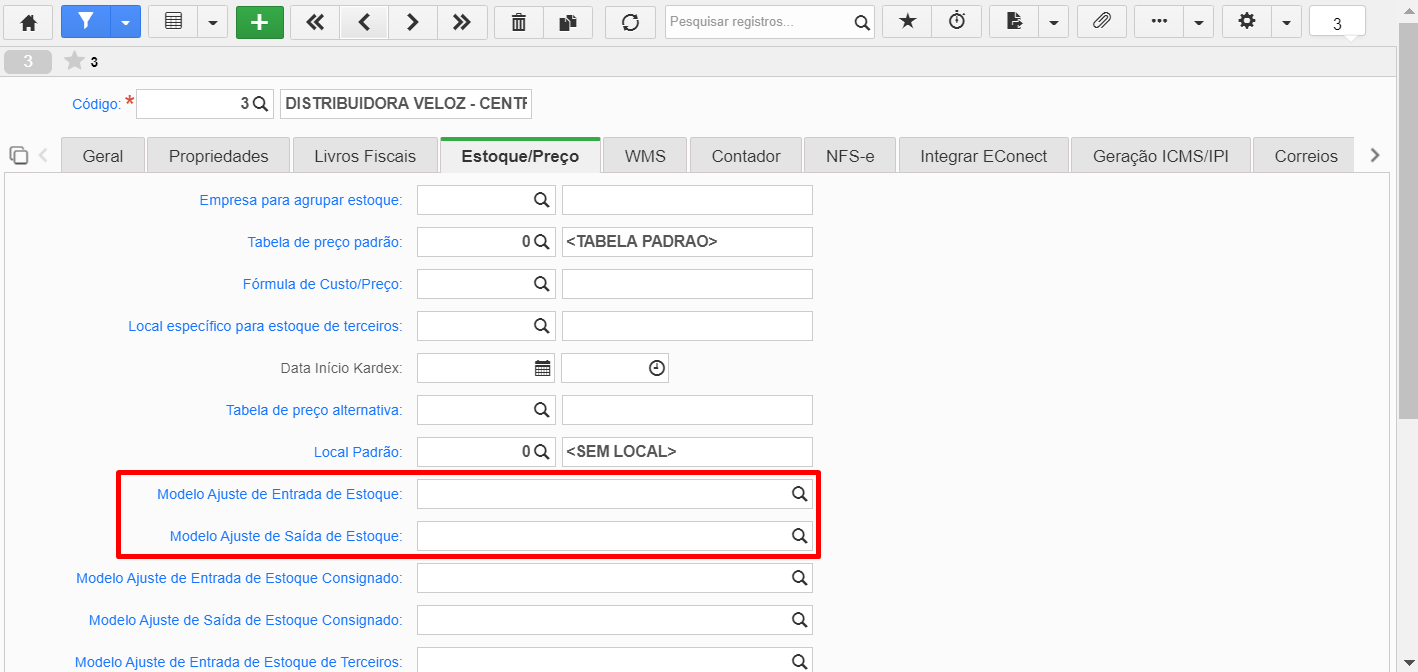Open settings gear menu
The width and height of the screenshot is (1418, 672).
coord(1246,22)
